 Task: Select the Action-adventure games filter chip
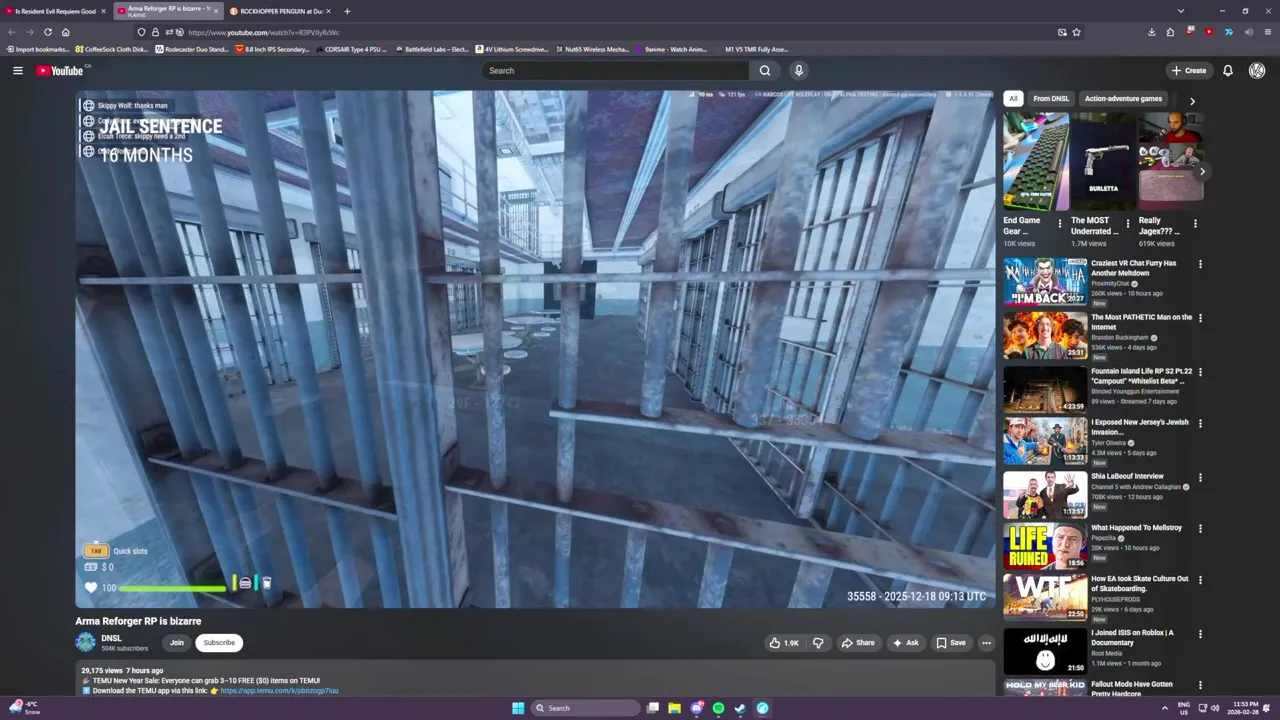(x=1123, y=99)
